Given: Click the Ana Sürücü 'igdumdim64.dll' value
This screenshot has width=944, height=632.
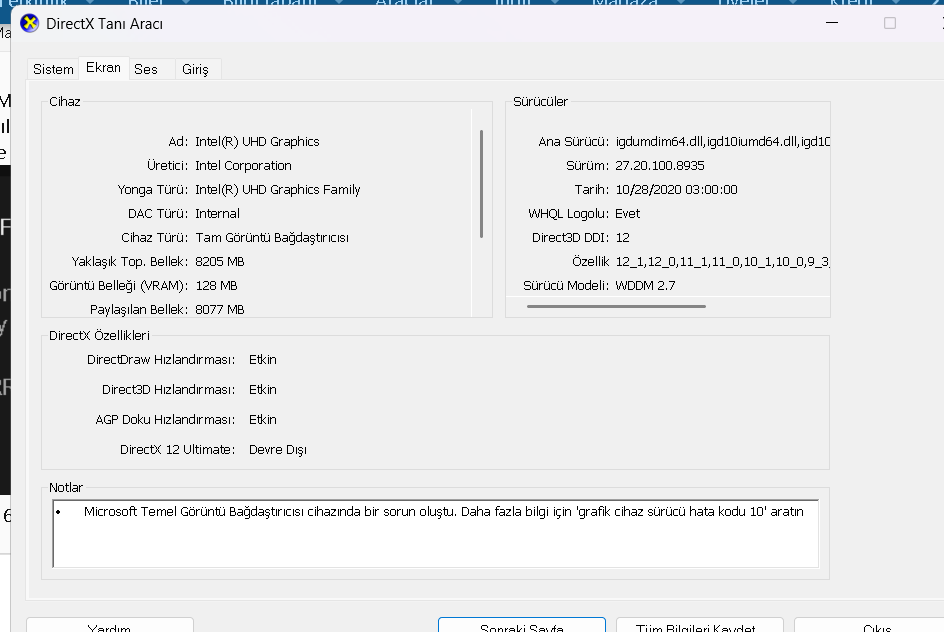Looking at the screenshot, I should pyautogui.click(x=722, y=141).
